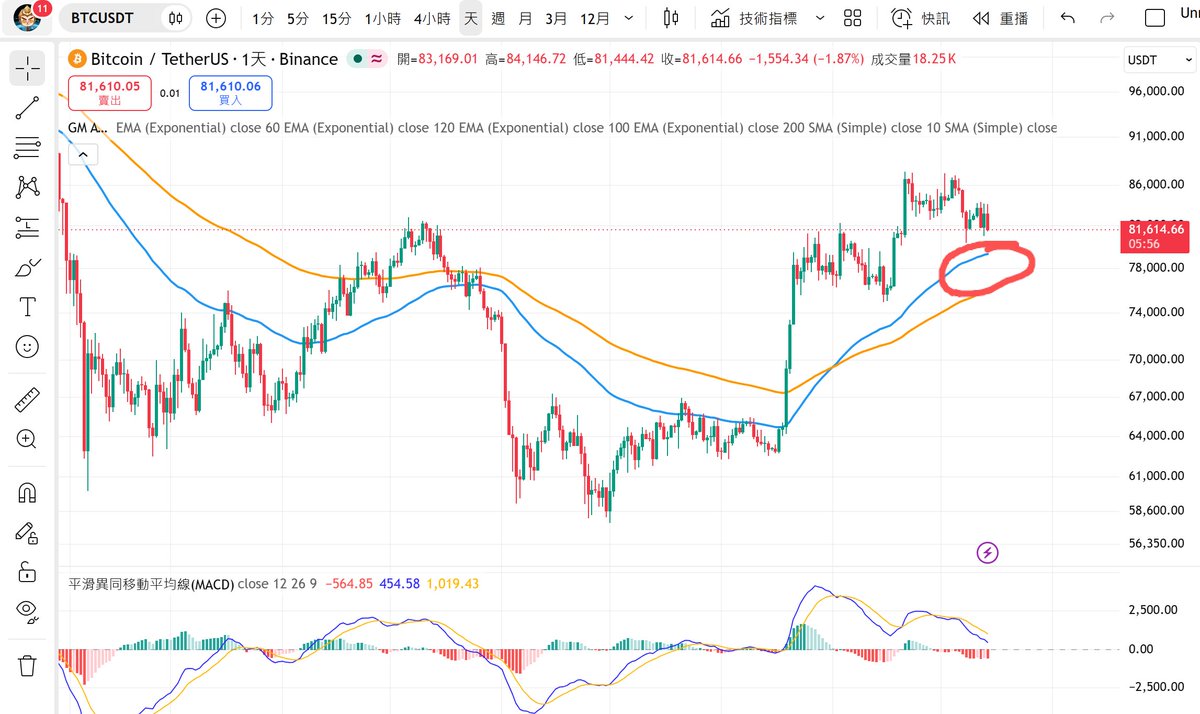
Task: Select the brush drawing tool
Action: click(x=27, y=267)
